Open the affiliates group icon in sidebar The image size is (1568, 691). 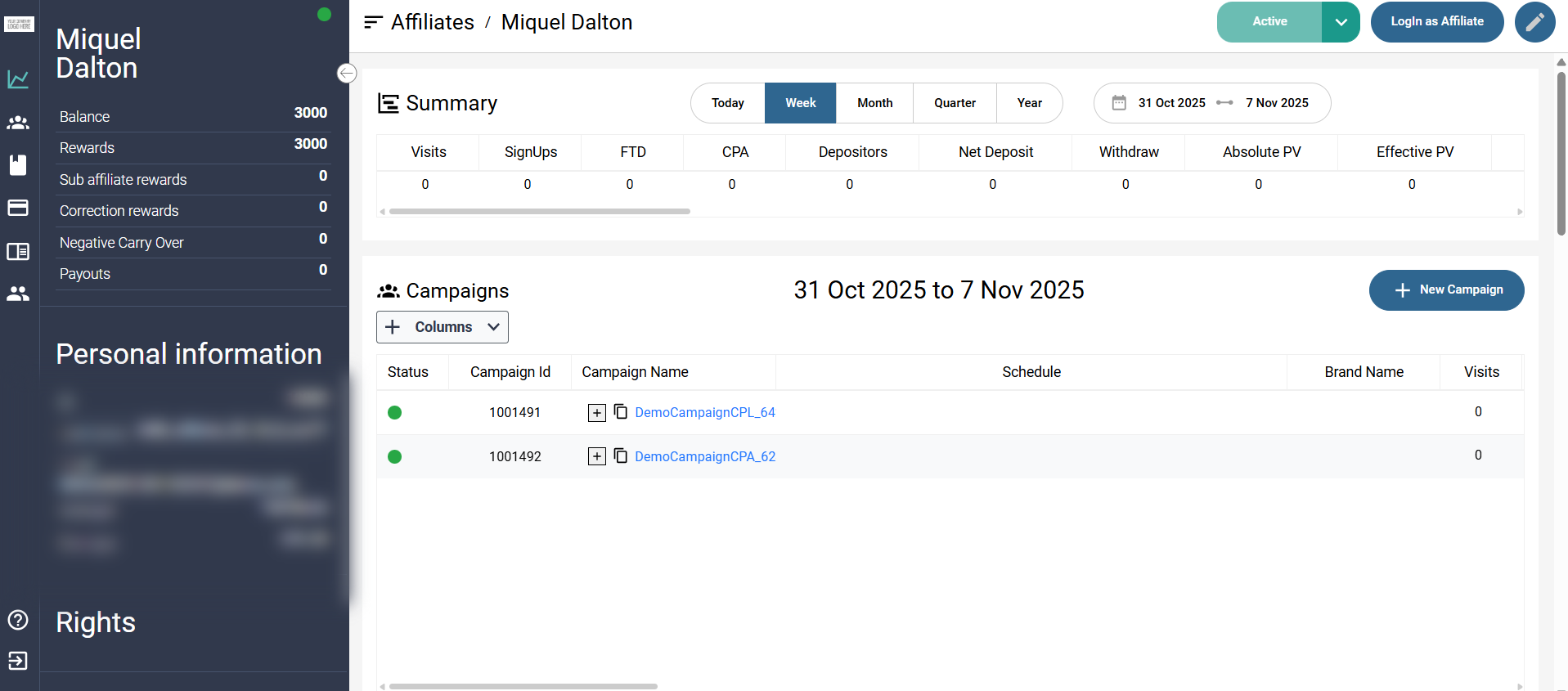(18, 123)
